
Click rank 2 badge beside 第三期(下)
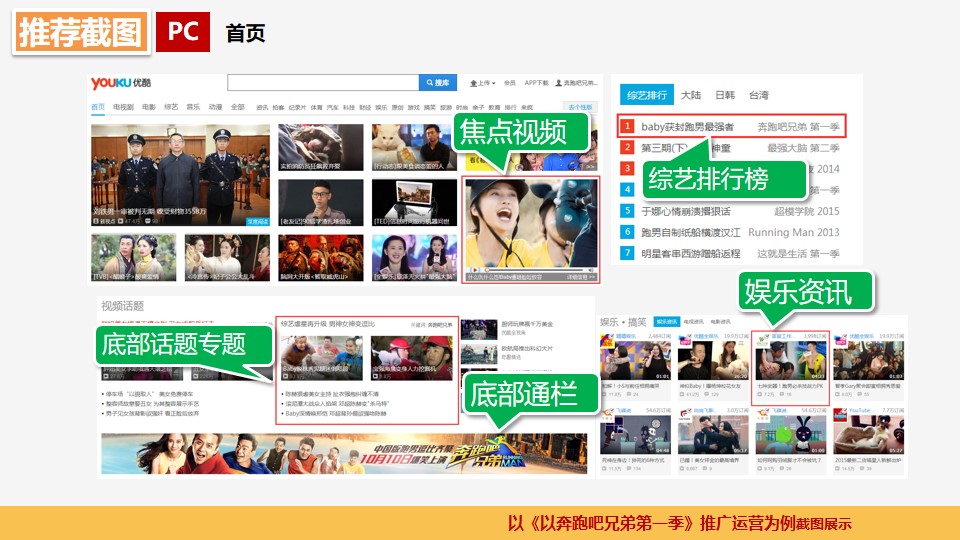click(x=627, y=147)
